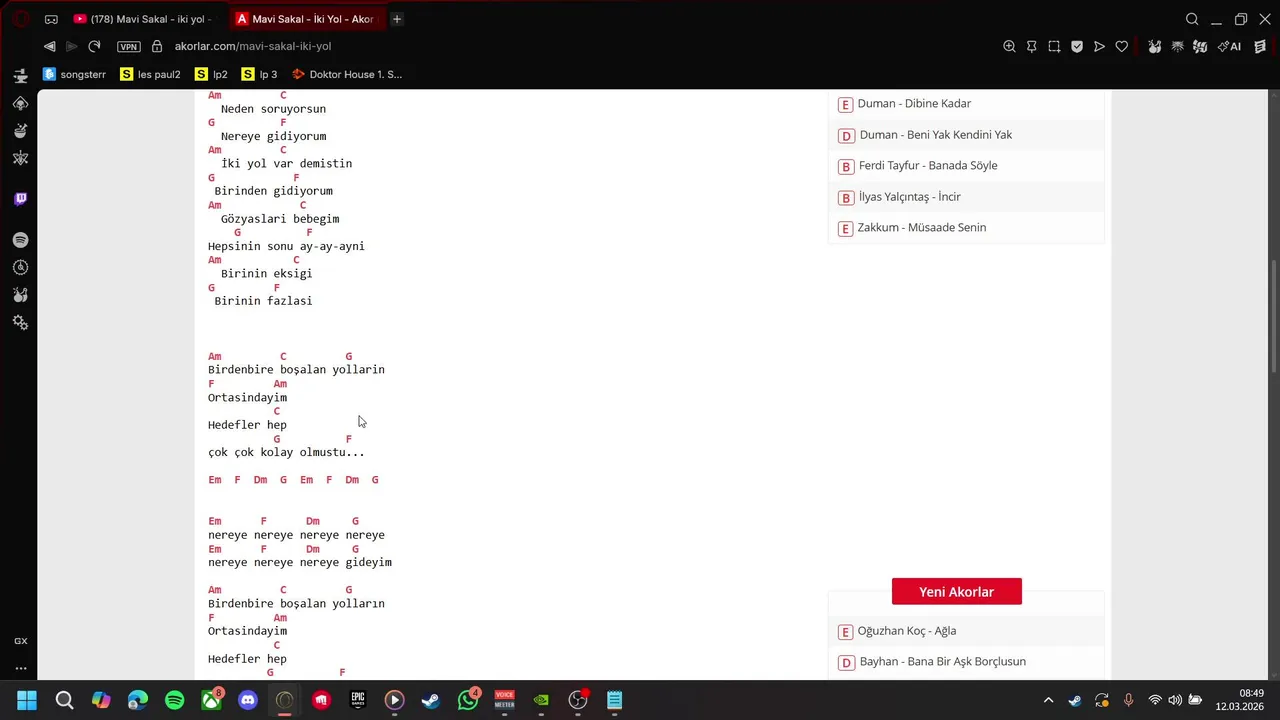Open Discord from the taskbar
The width and height of the screenshot is (1280, 720).
pos(248,700)
